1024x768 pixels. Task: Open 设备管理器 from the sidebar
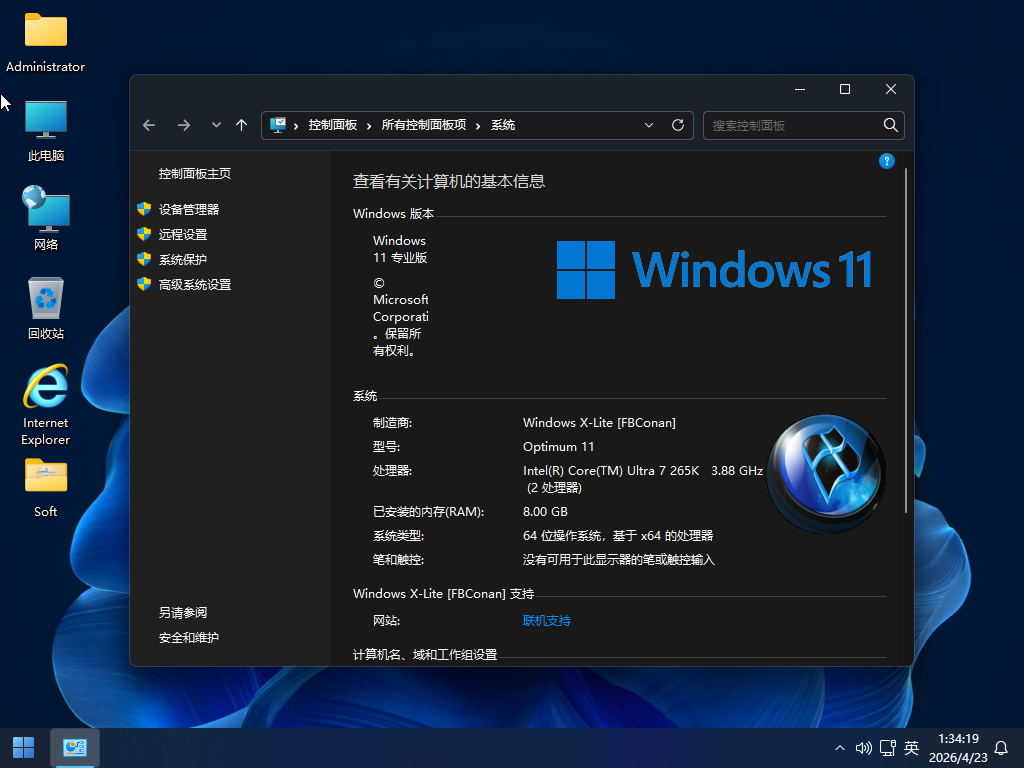pos(189,210)
